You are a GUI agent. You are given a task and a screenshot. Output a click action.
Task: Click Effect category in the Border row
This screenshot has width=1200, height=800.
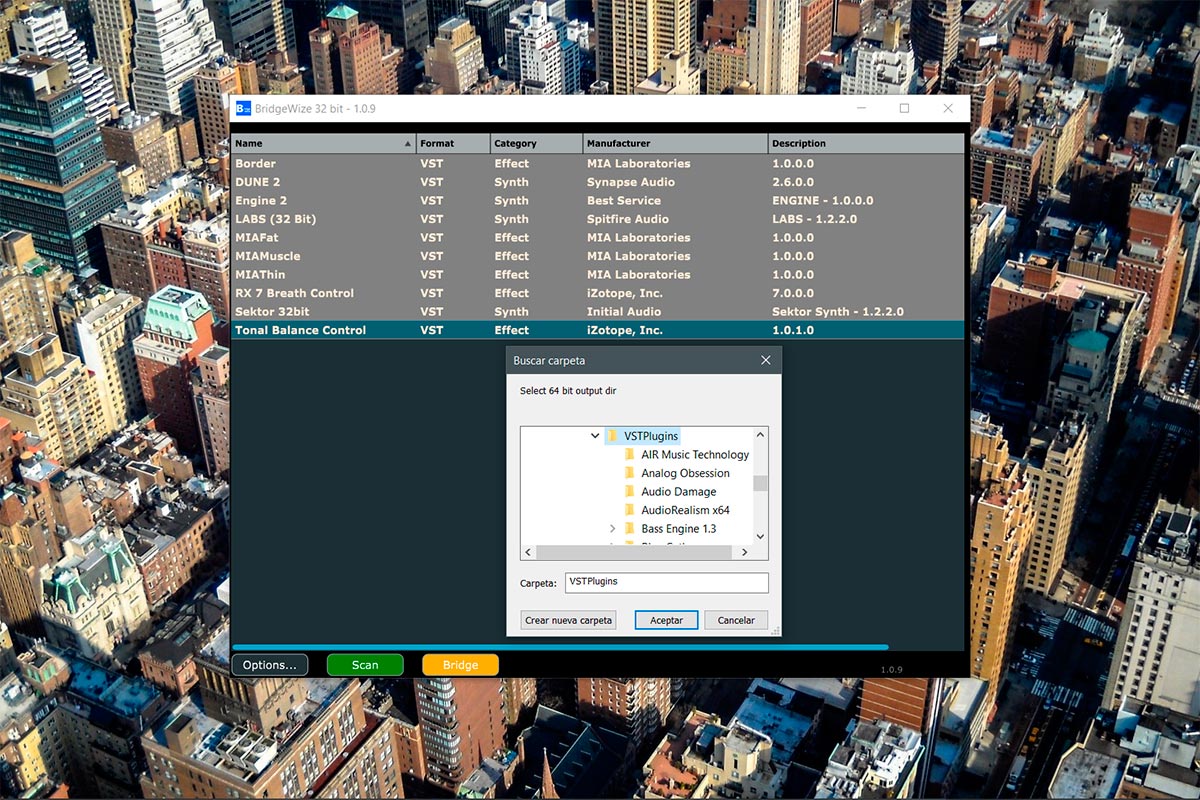(512, 164)
